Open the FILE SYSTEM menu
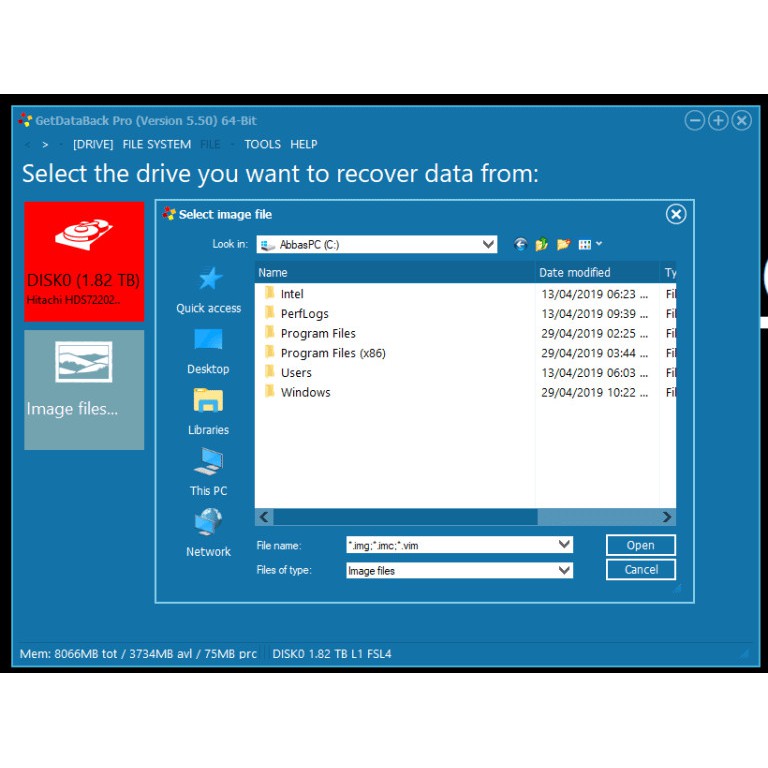The image size is (768, 768). coord(156,144)
